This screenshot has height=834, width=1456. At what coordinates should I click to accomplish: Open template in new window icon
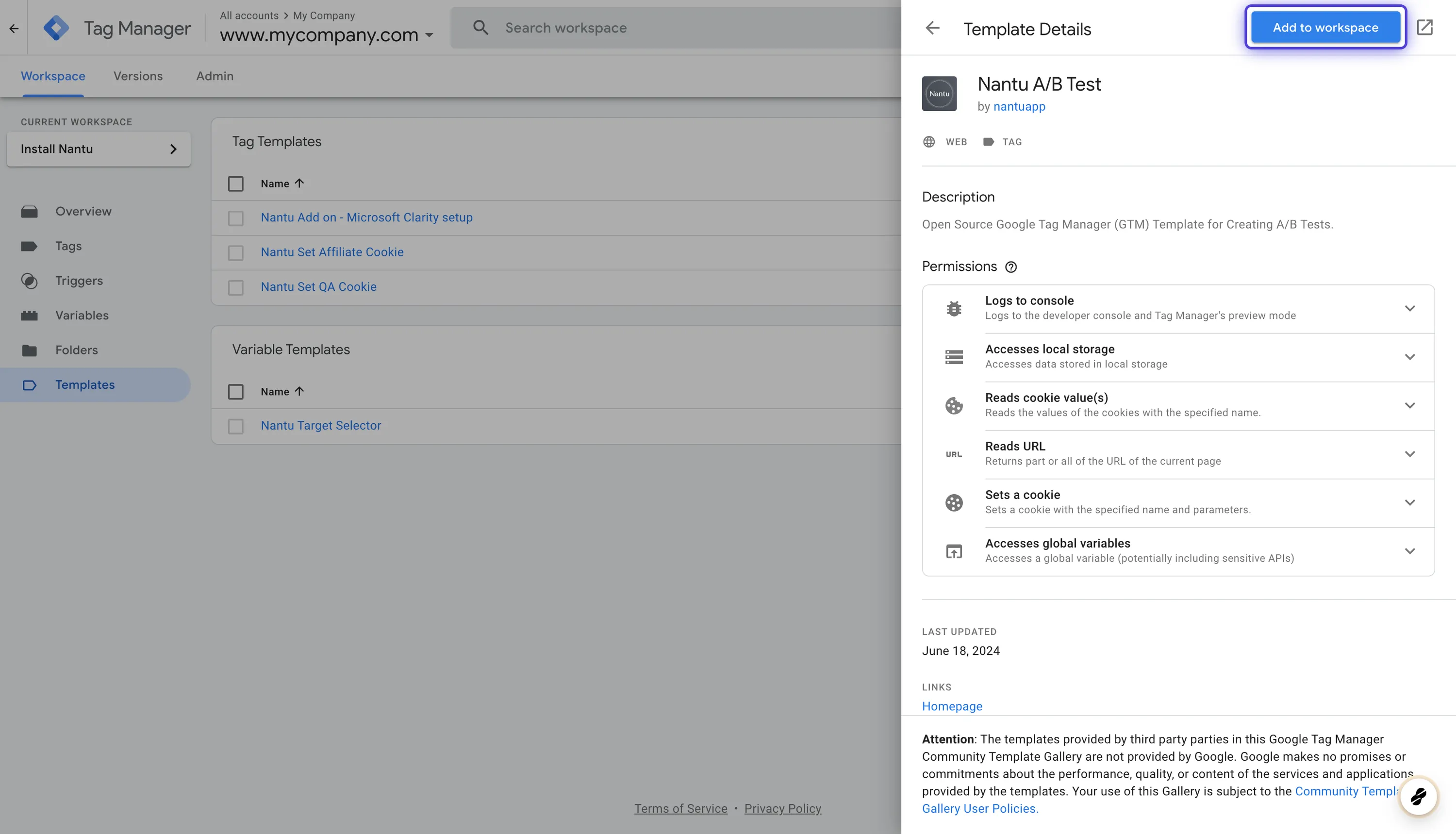[x=1424, y=28]
